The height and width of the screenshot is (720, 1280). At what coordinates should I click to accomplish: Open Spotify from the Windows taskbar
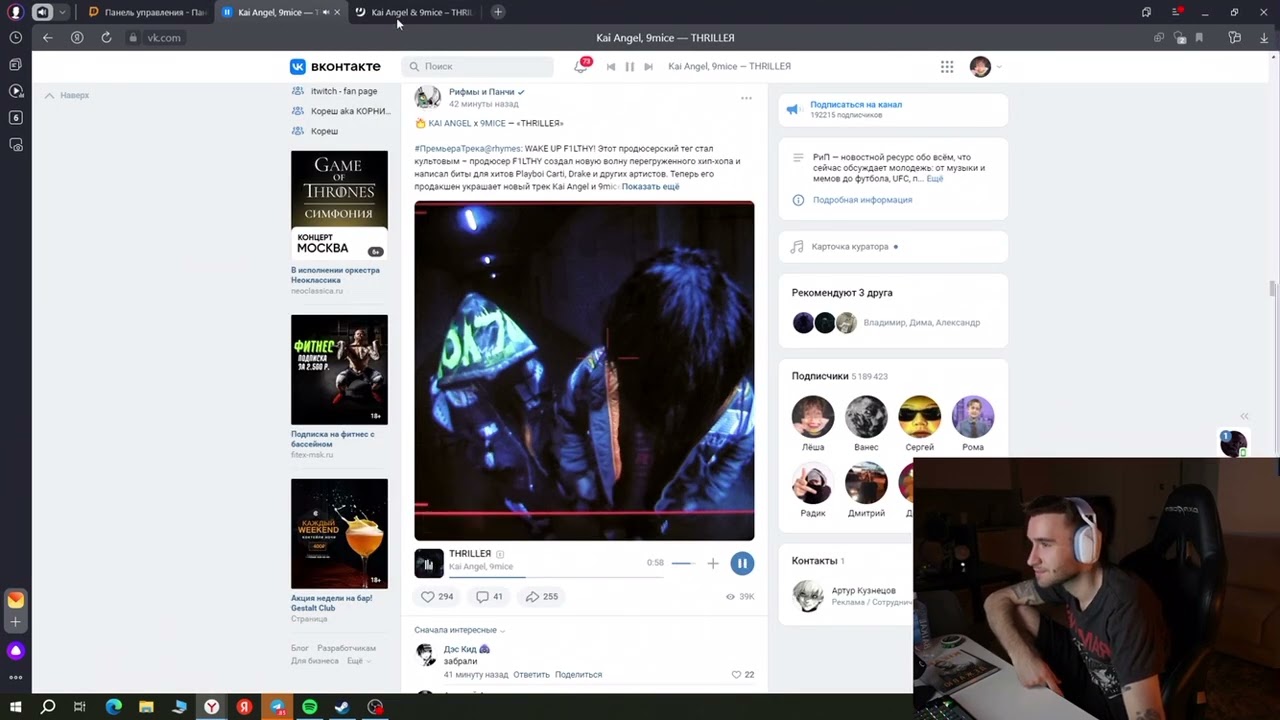pyautogui.click(x=310, y=707)
